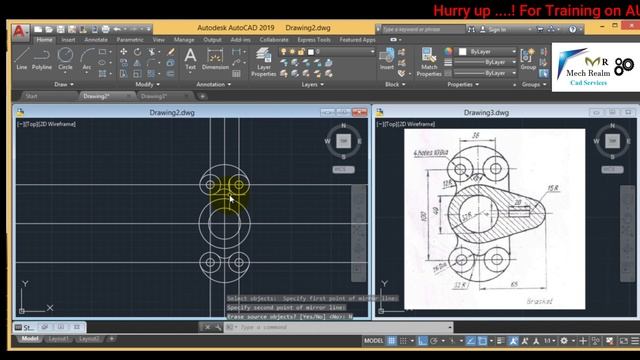Expand the Block panel

tap(395, 84)
